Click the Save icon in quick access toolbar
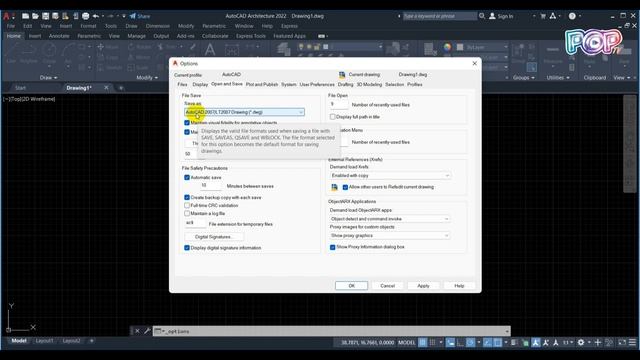 (45, 16)
